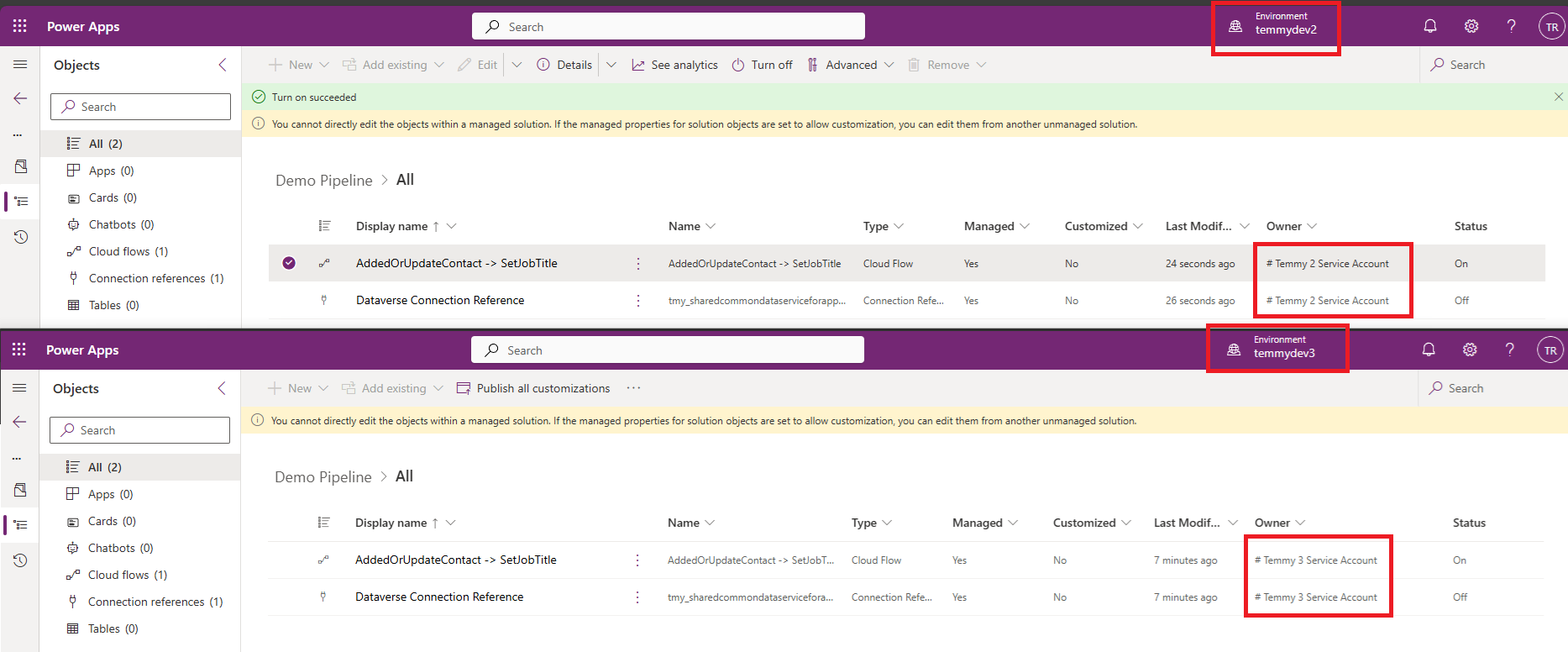Open settings gear in temmydev3 window
This screenshot has height=652, width=1568.
[1470, 350]
